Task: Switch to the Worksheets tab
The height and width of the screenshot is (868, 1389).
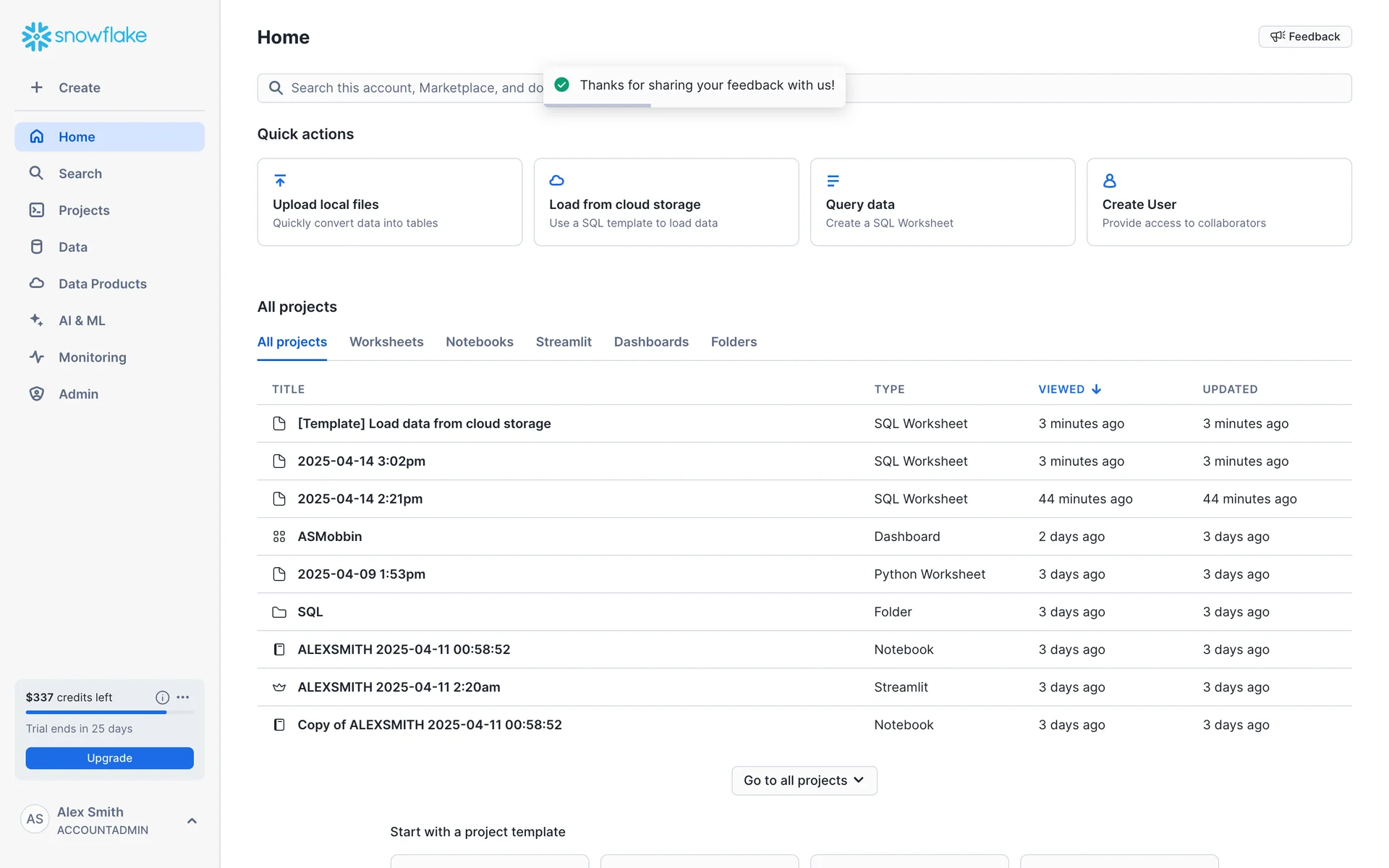Action: click(x=386, y=341)
